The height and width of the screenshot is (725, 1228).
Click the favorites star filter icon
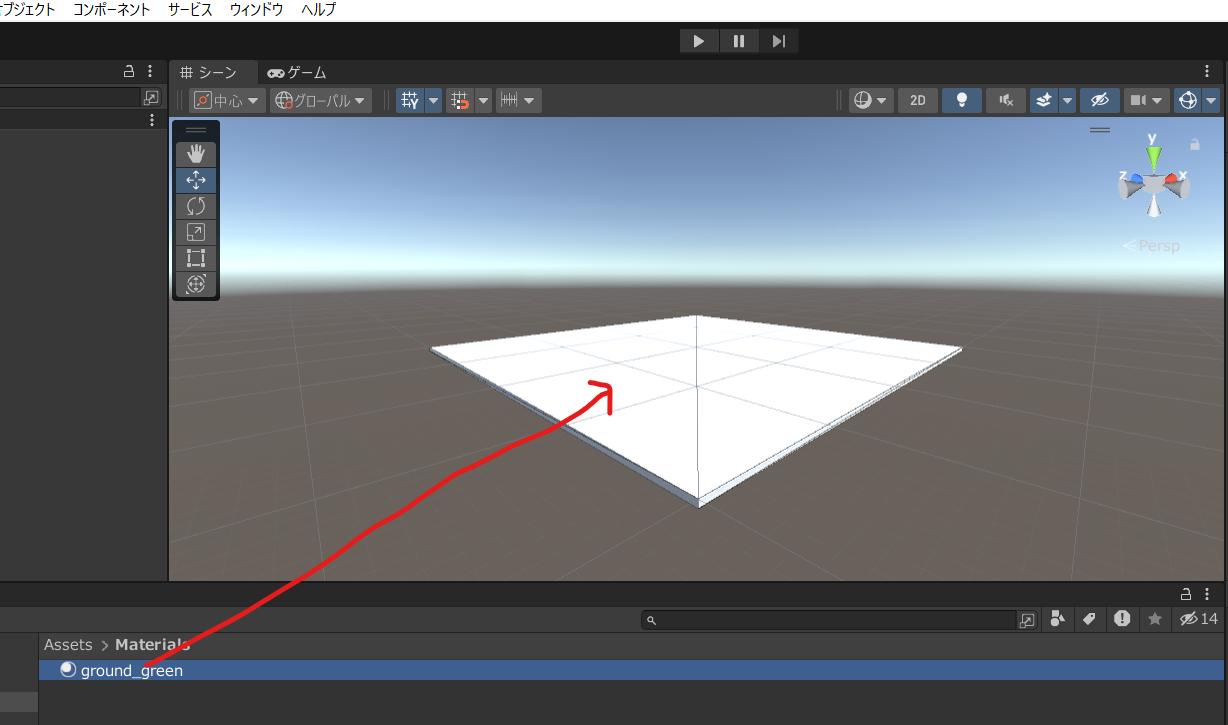click(x=1154, y=619)
